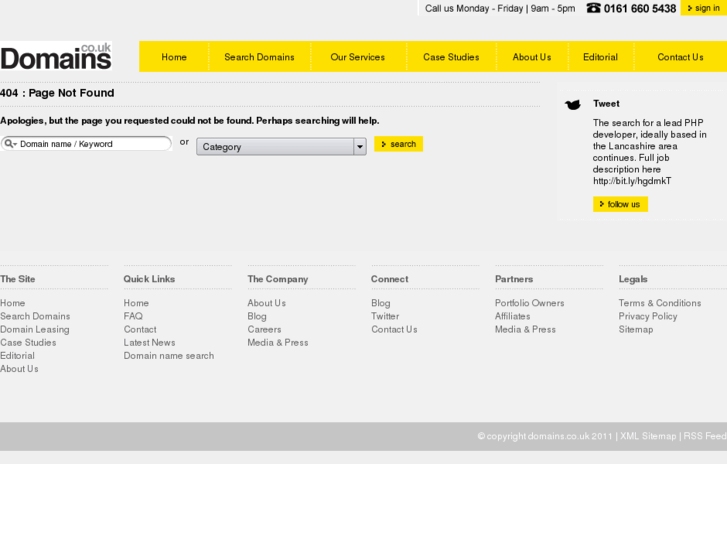Visit the FAQ quick link

tap(133, 316)
